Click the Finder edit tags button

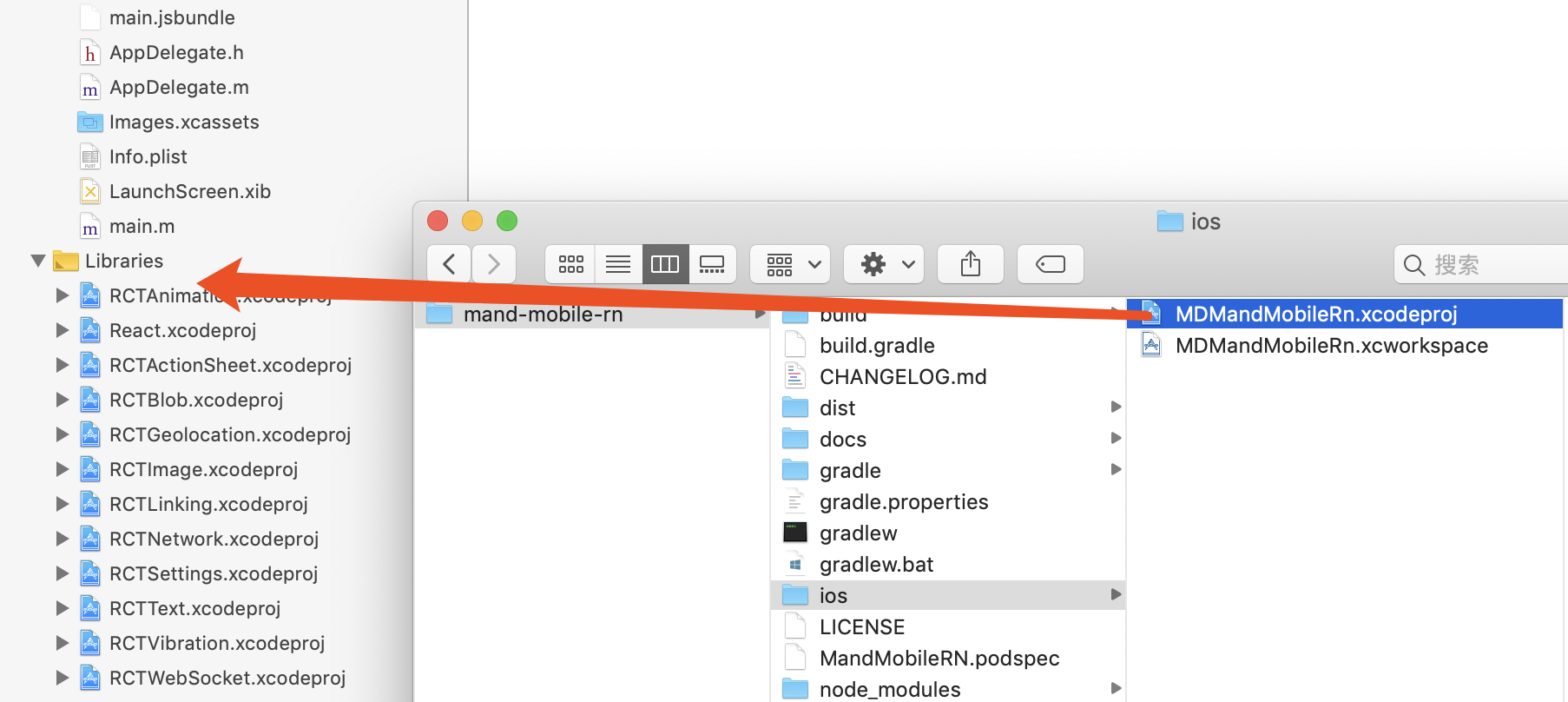1051,264
